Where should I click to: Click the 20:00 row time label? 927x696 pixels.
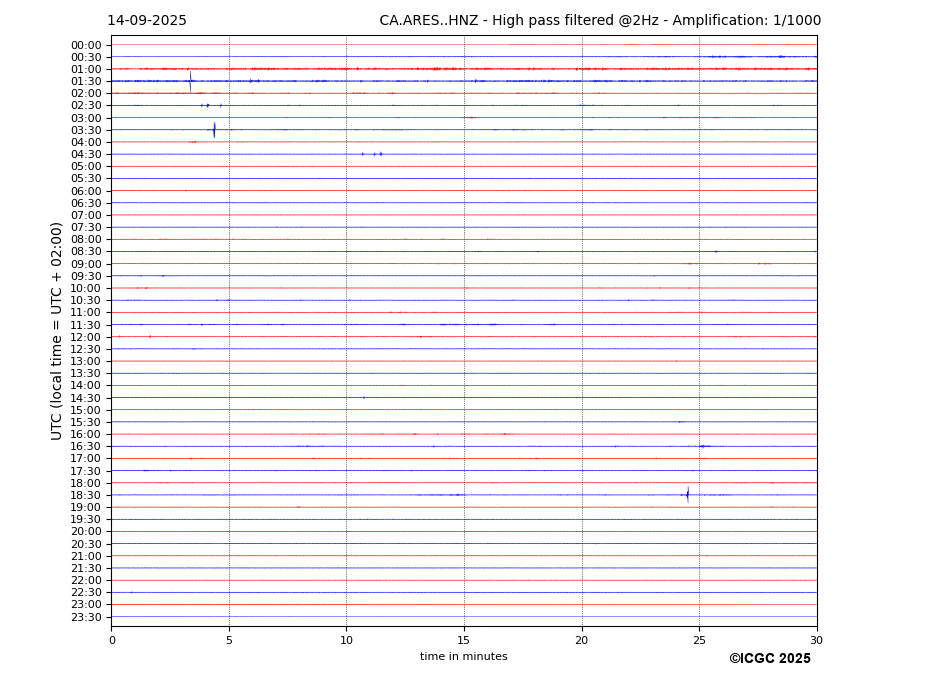coord(86,532)
